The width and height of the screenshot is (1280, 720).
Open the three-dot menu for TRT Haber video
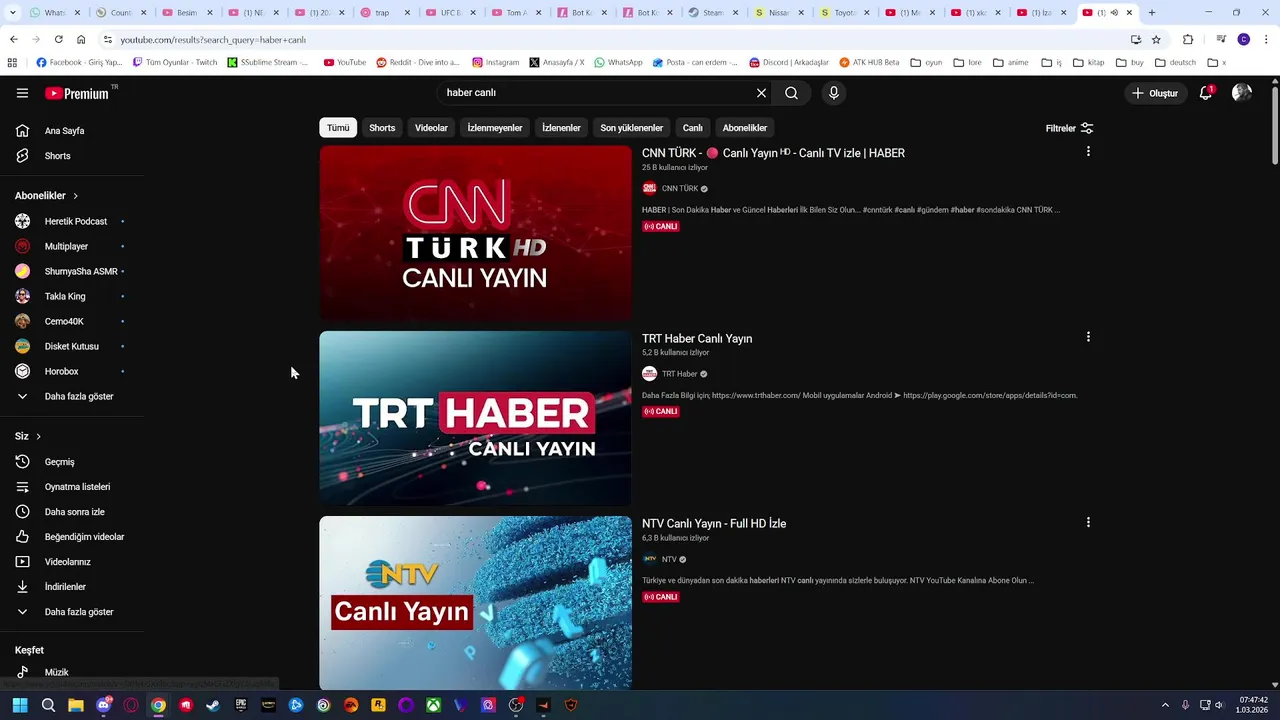point(1088,337)
